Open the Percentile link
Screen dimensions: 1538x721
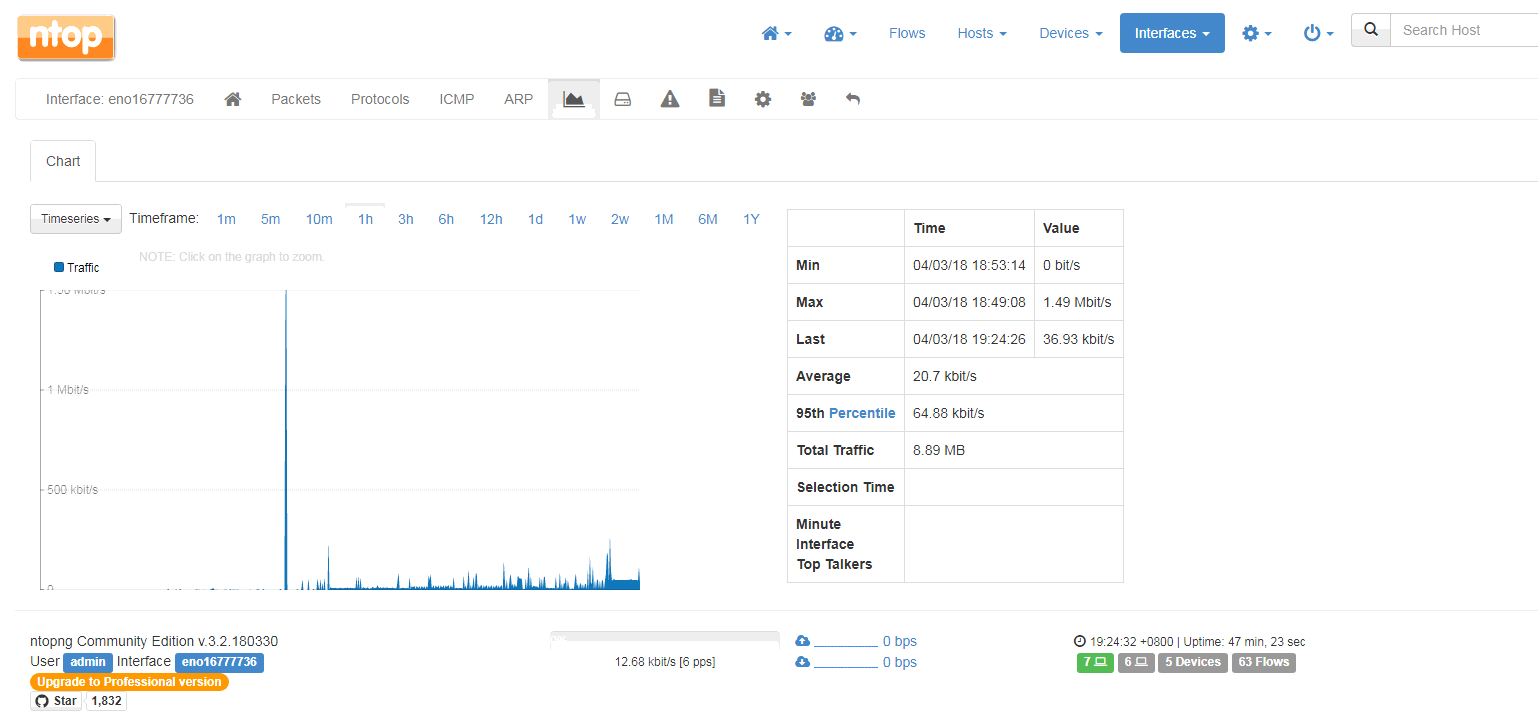862,413
